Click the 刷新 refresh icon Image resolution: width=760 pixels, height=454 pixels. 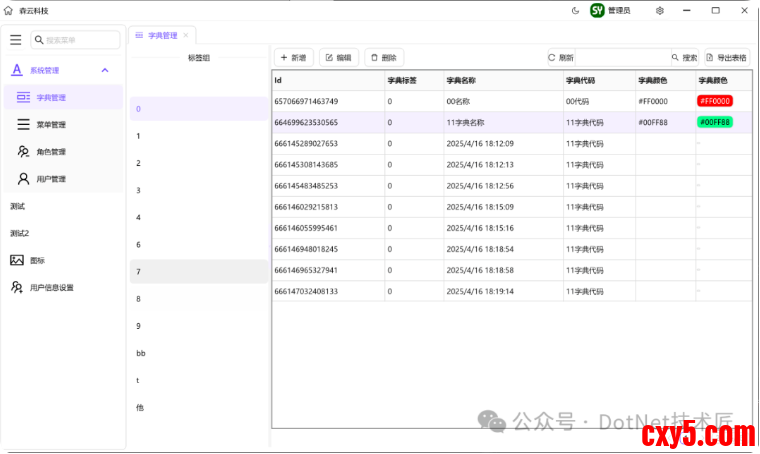[551, 58]
